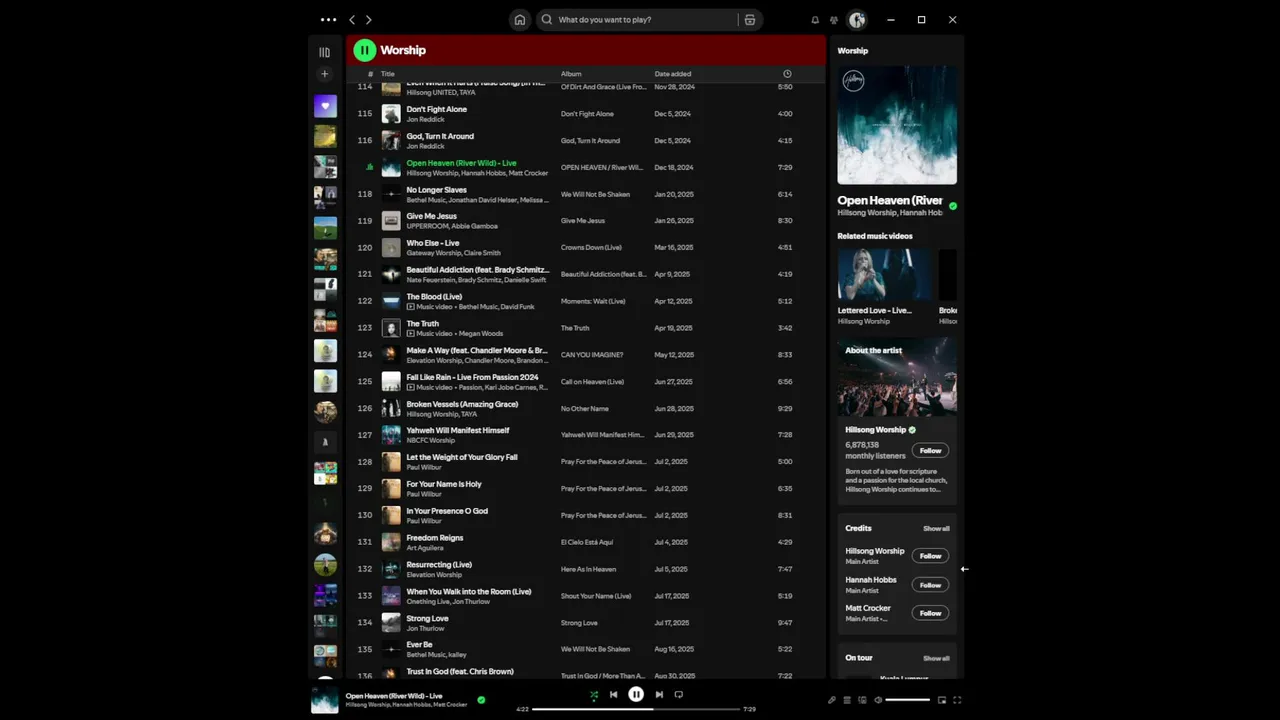The width and height of the screenshot is (1280, 720).
Task: Open the play queue
Action: (847, 700)
